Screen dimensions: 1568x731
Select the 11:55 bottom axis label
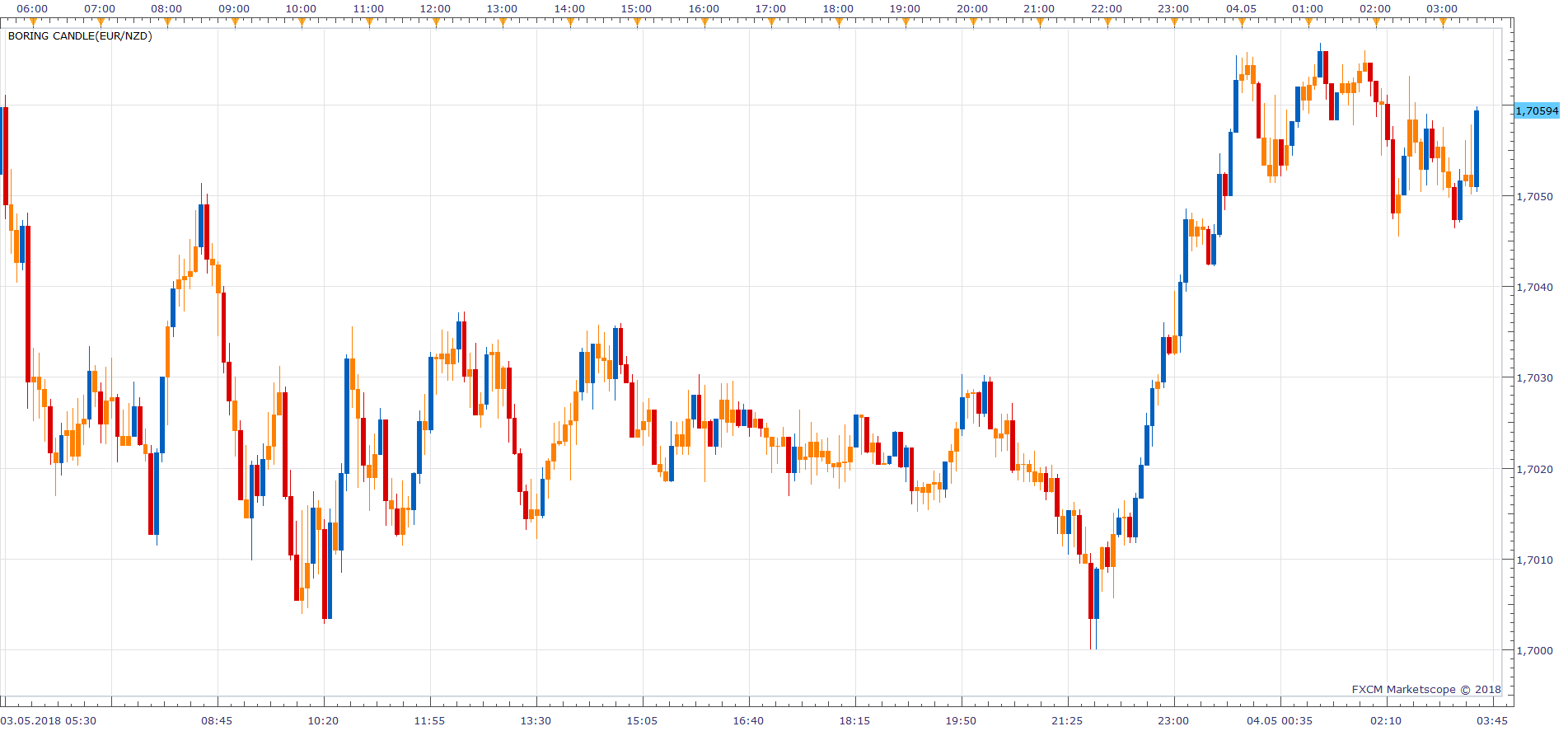(429, 721)
